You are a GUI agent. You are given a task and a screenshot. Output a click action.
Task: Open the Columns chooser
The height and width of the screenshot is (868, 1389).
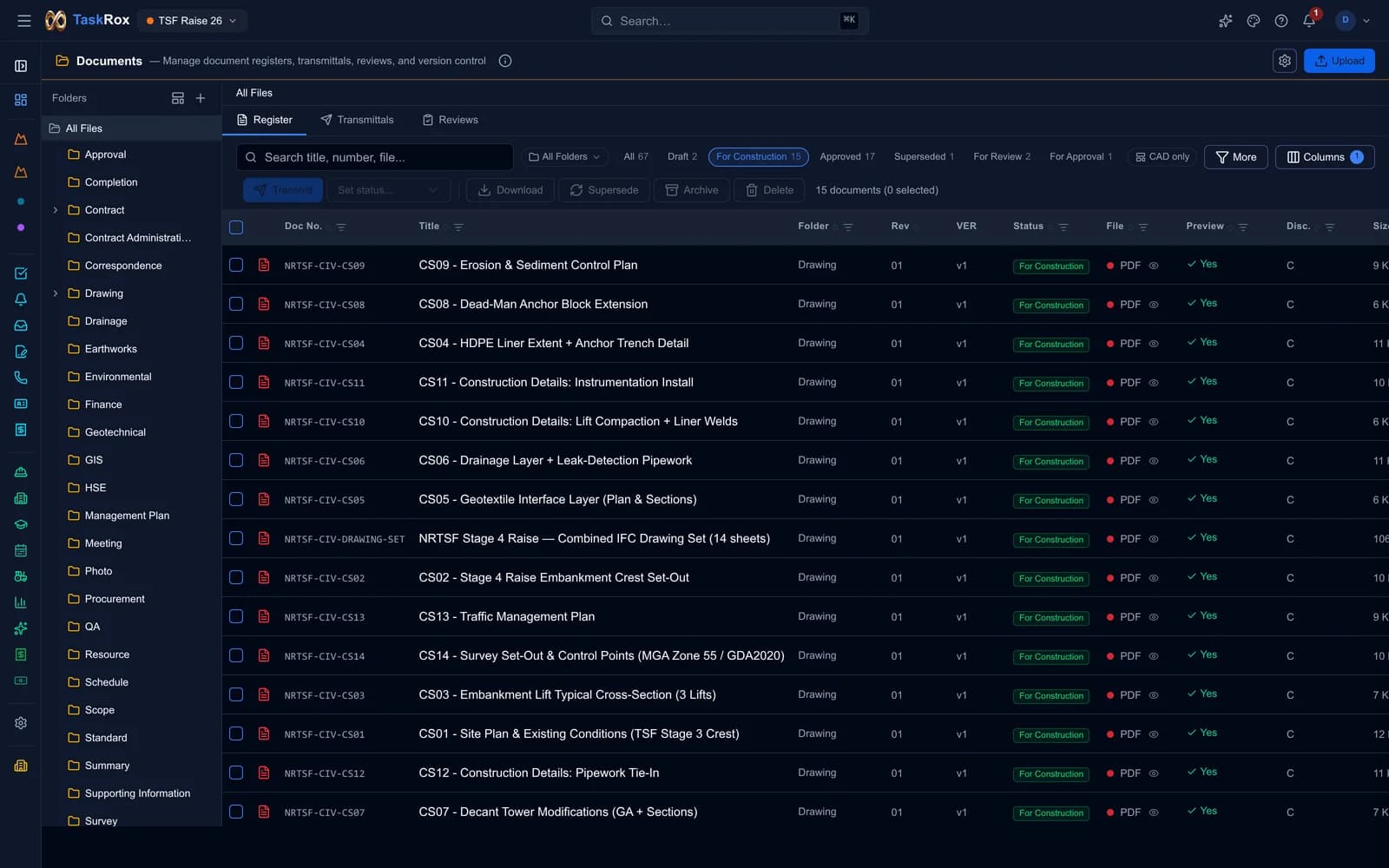[1325, 157]
